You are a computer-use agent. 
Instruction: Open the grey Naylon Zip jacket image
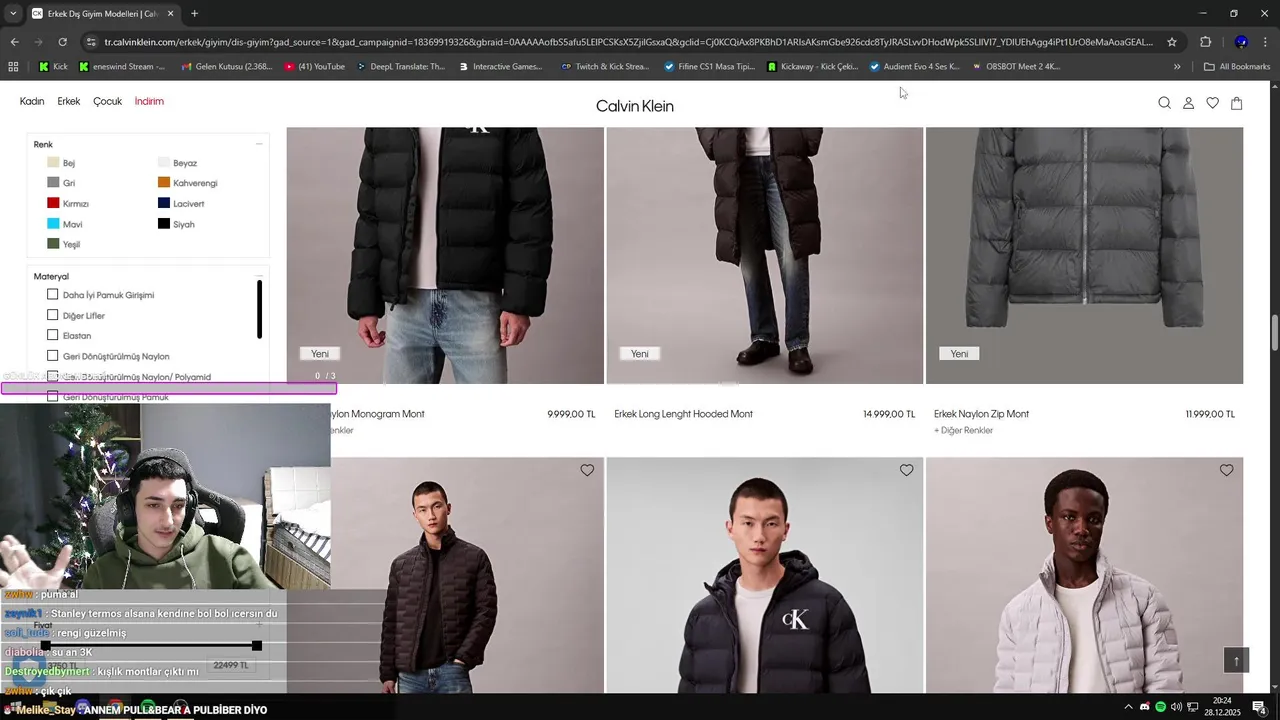[x=1084, y=255]
